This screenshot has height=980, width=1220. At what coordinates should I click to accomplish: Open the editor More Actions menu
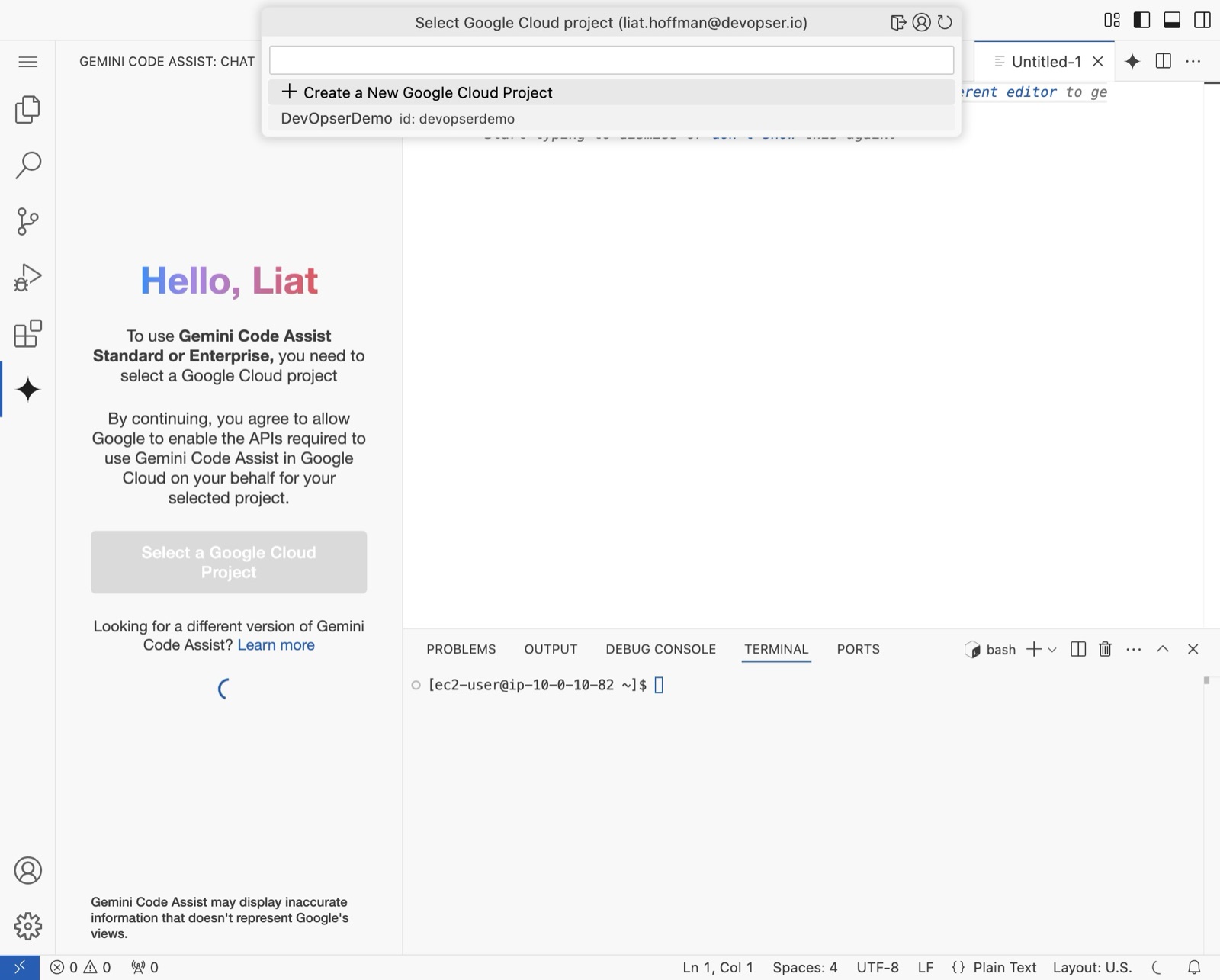[x=1193, y=62]
